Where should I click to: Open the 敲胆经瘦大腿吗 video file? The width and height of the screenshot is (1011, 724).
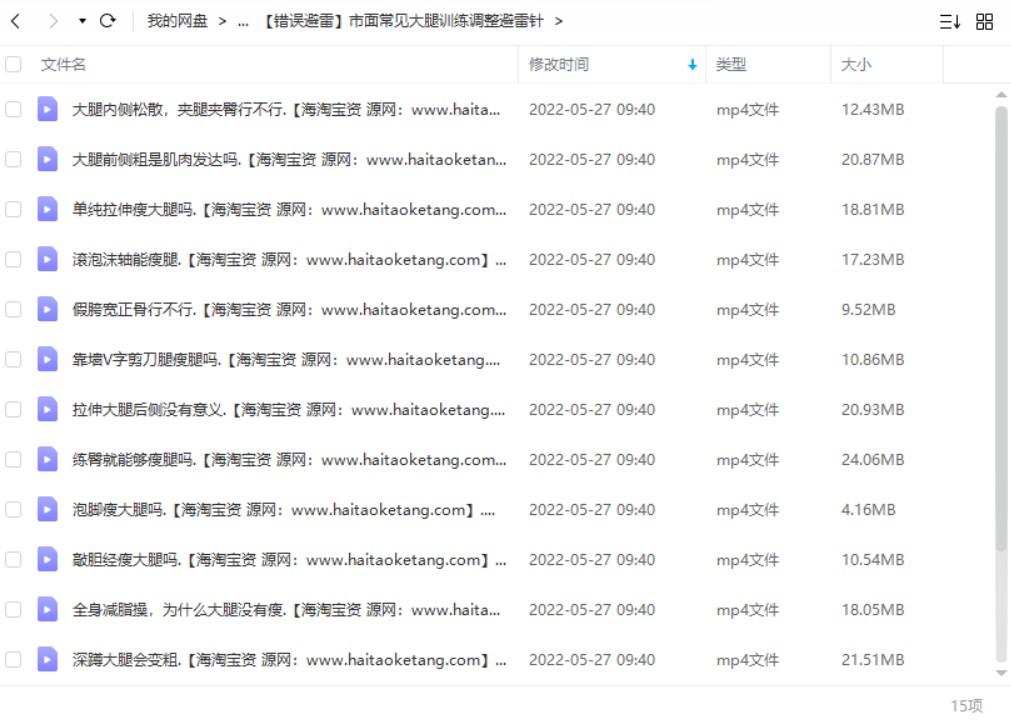(289, 560)
